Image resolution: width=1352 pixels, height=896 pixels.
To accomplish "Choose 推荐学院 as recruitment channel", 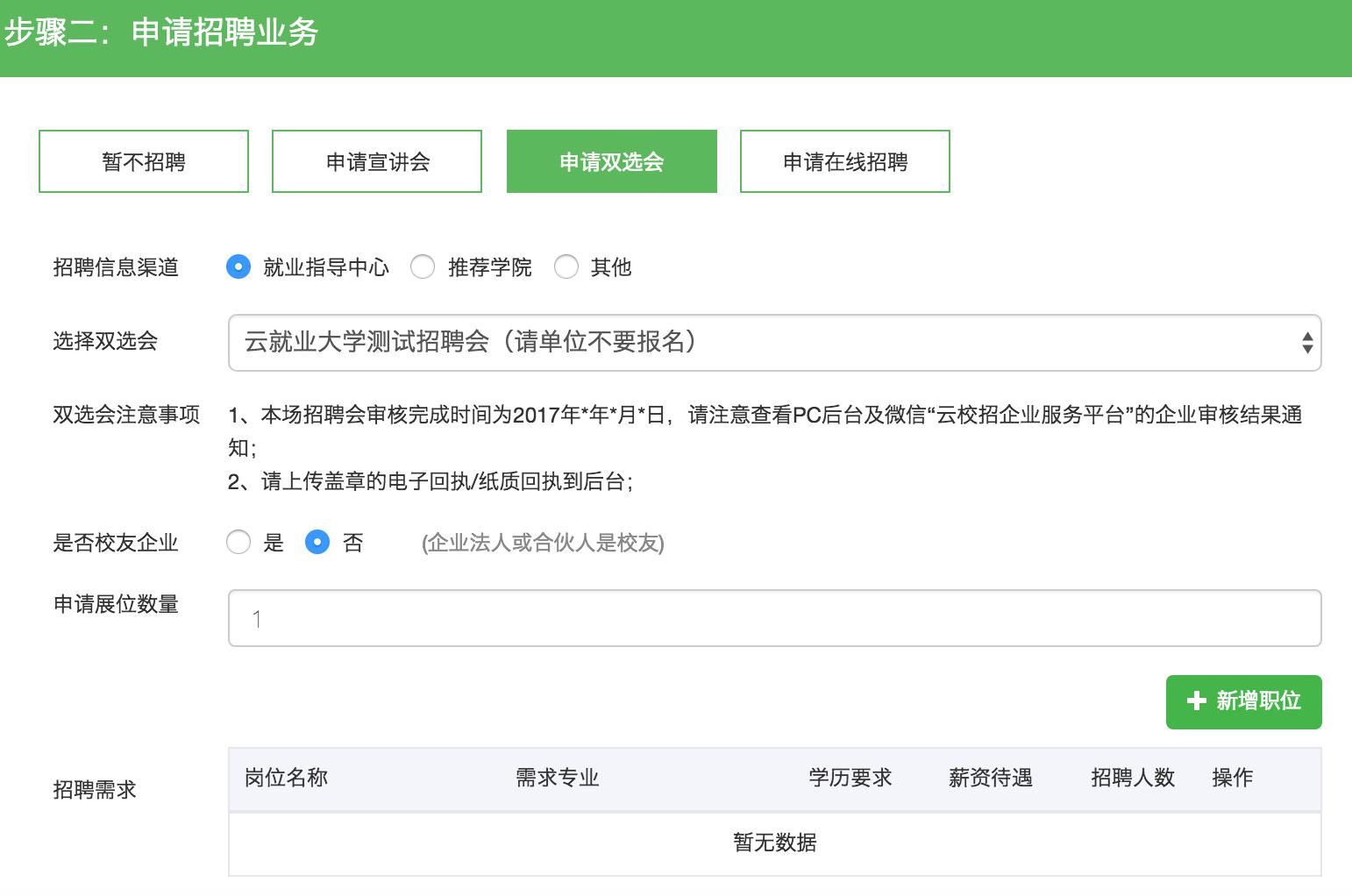I will [423, 267].
